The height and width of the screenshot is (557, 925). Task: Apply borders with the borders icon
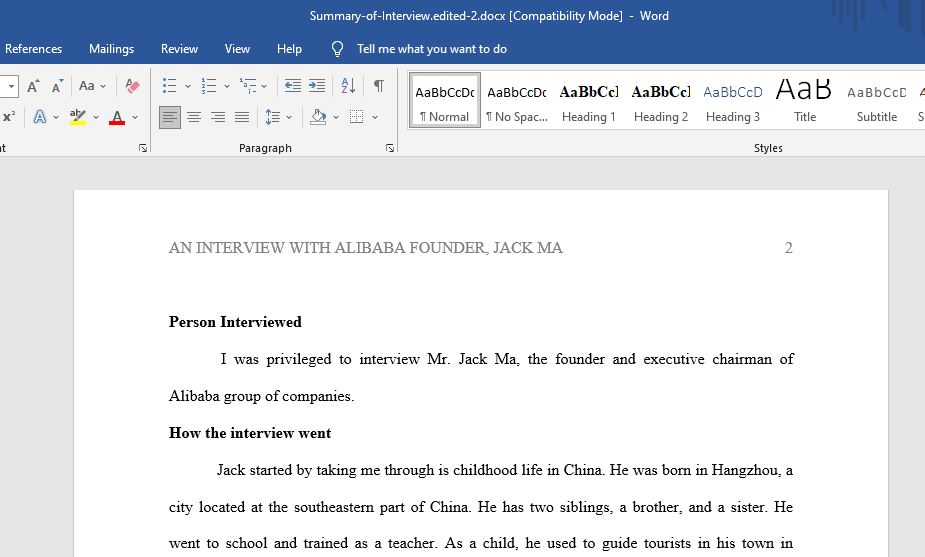[x=356, y=117]
